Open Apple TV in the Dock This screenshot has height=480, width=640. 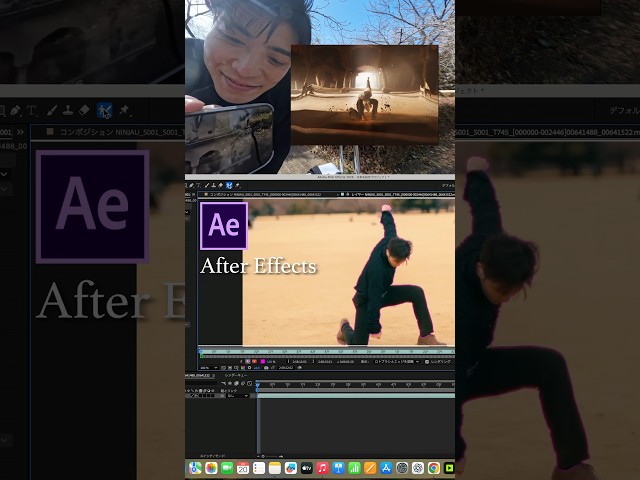(x=307, y=468)
